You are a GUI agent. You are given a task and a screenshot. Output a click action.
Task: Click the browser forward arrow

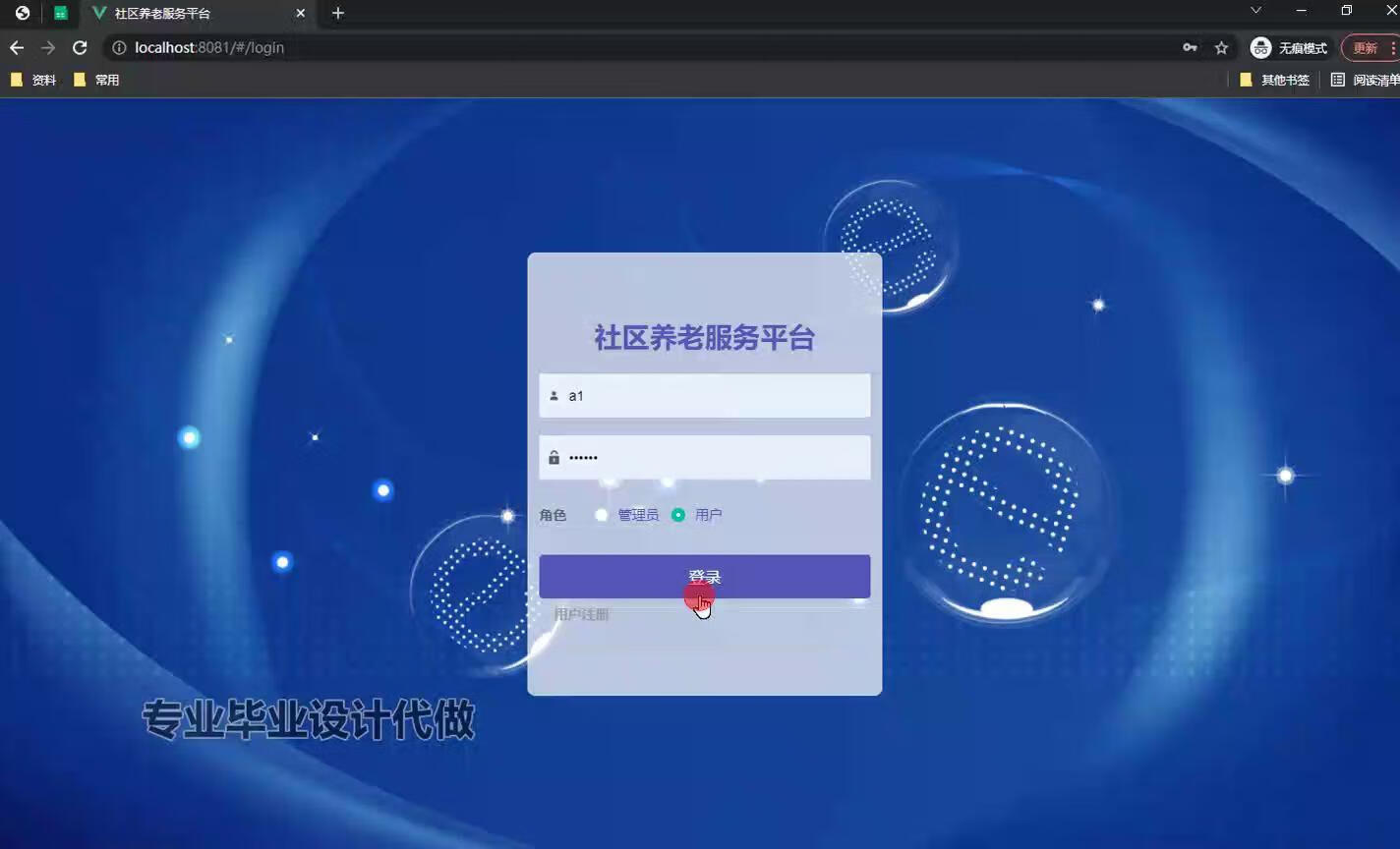coord(48,47)
